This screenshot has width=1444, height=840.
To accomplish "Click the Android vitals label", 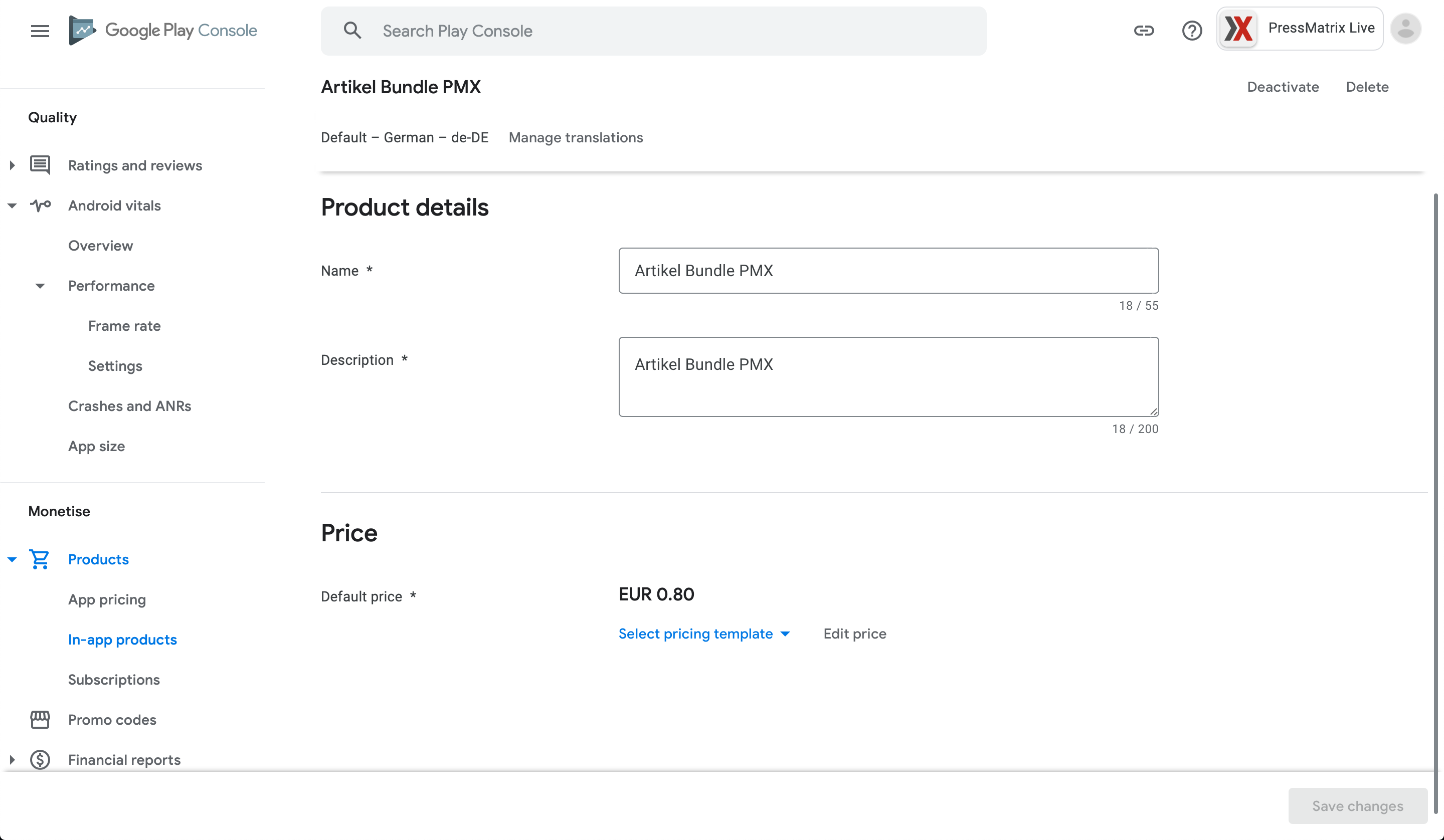I will [115, 205].
